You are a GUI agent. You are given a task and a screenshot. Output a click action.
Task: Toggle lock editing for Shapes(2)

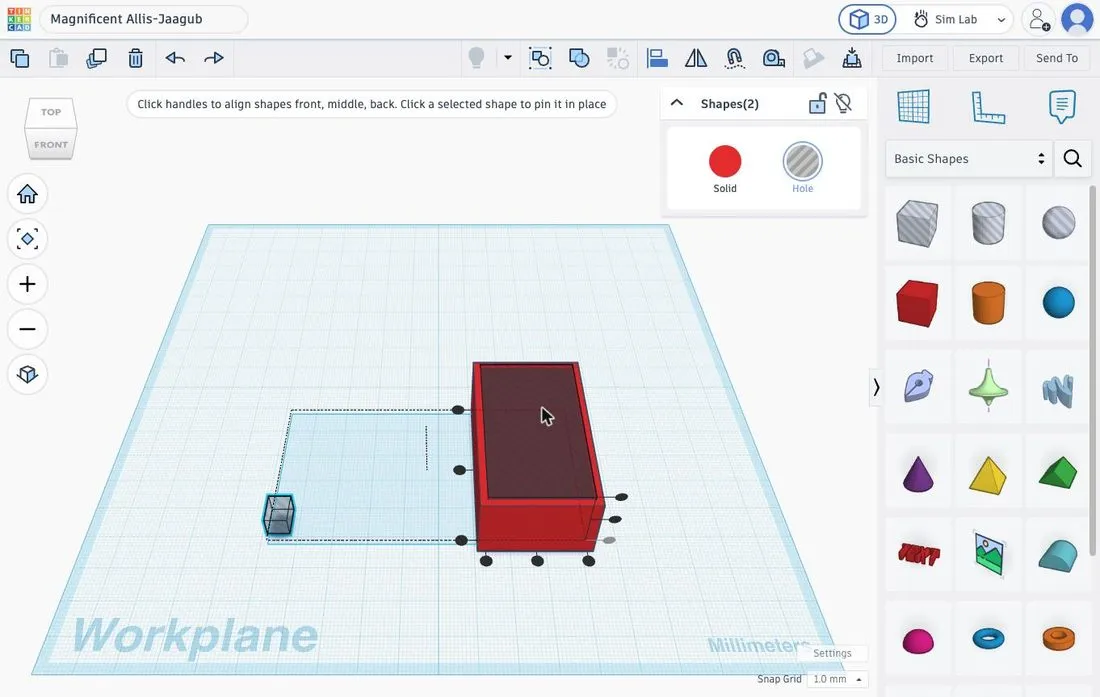pyautogui.click(x=817, y=104)
